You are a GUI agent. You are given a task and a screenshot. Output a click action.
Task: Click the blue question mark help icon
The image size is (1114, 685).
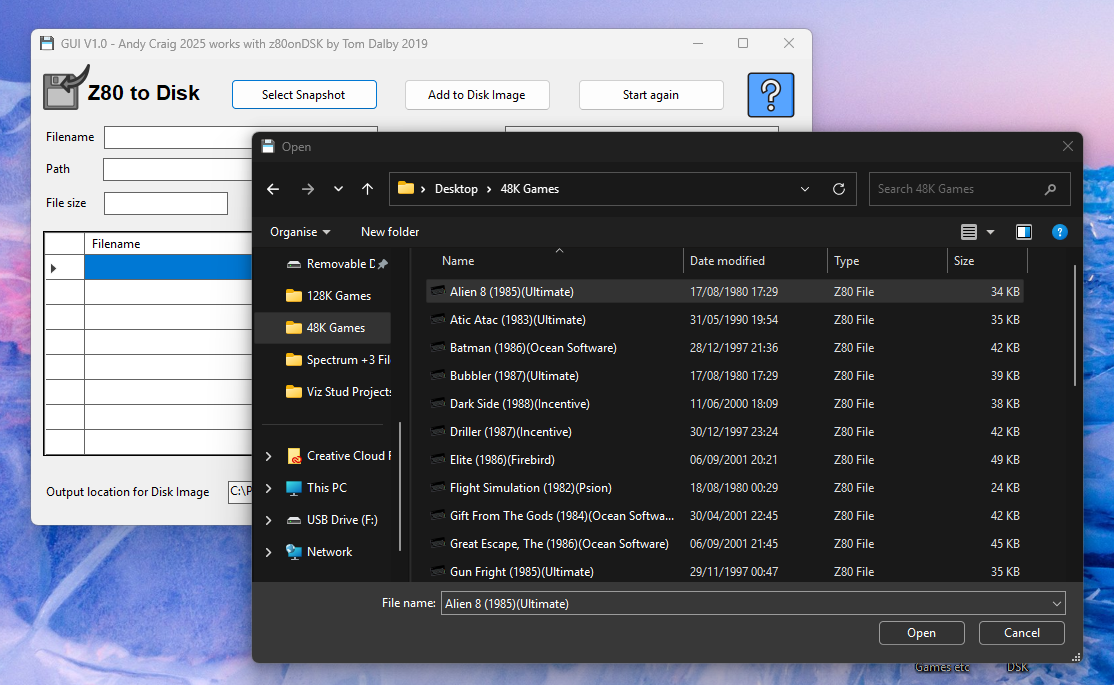coord(770,95)
